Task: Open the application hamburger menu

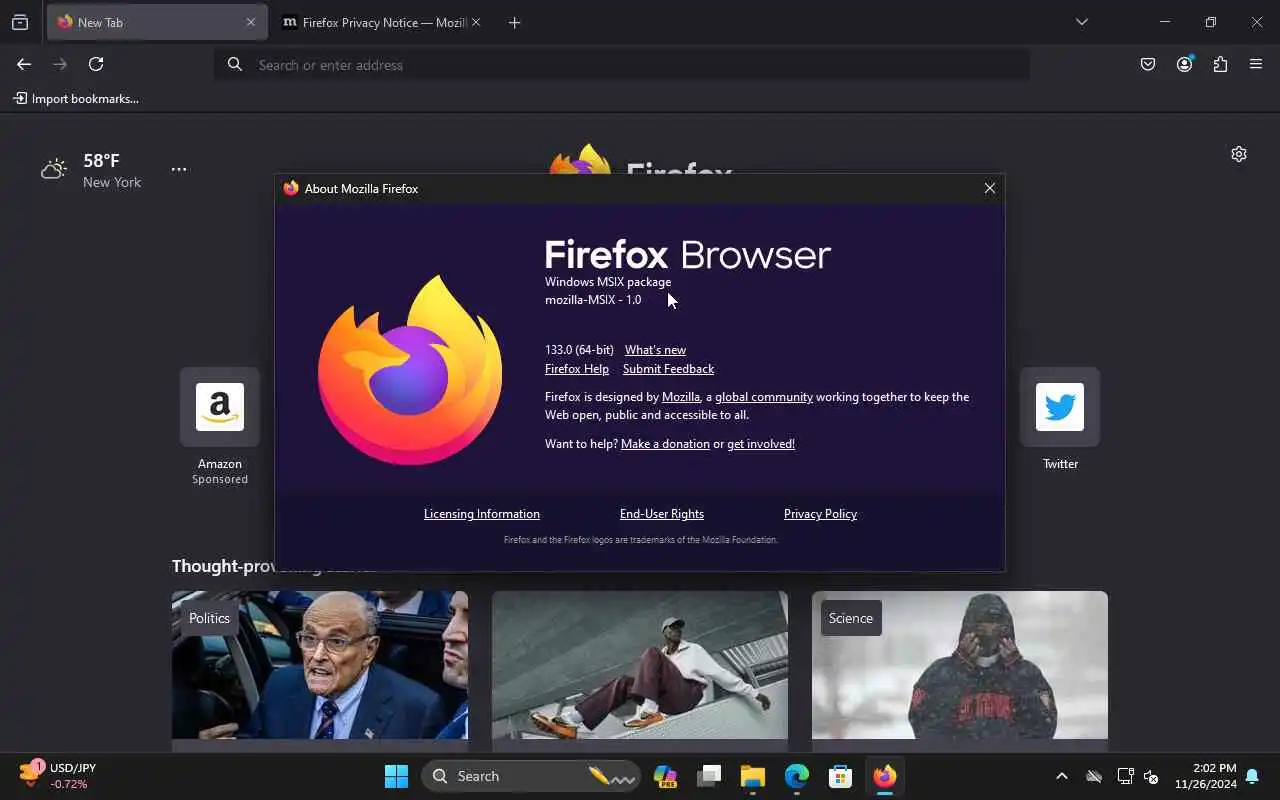Action: point(1256,64)
